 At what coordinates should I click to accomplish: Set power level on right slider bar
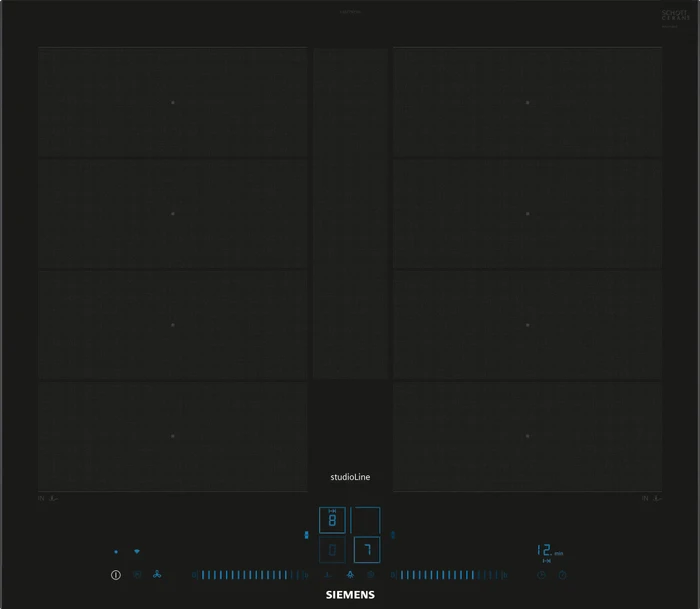point(449,575)
